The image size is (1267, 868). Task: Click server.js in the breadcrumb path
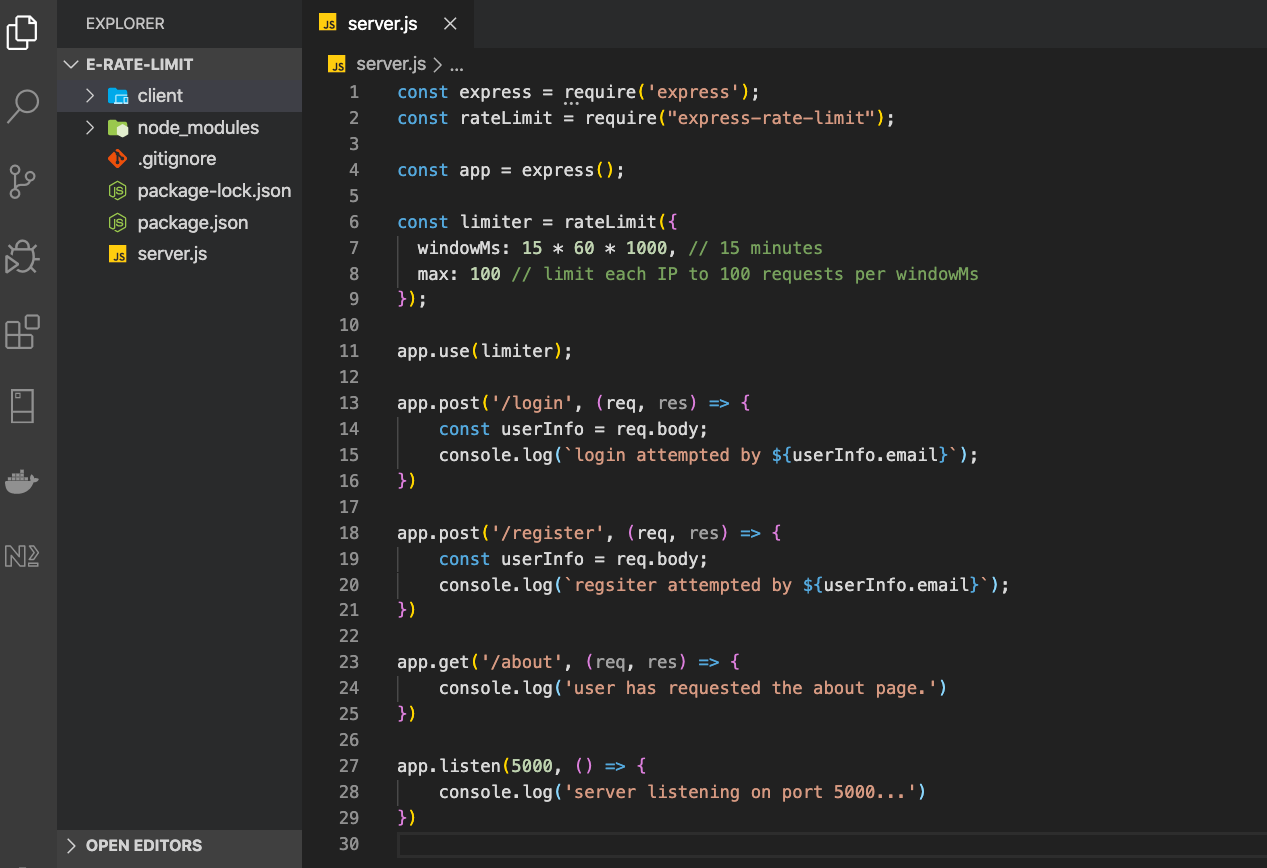tap(390, 64)
